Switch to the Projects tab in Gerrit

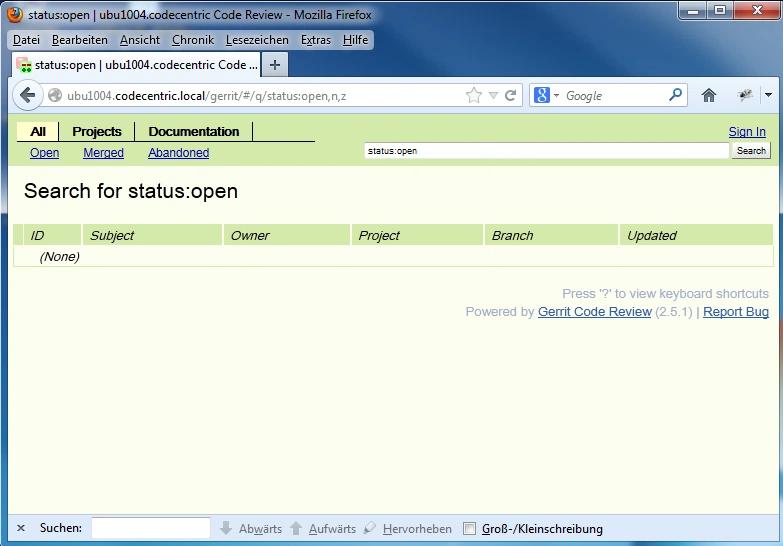tap(97, 131)
